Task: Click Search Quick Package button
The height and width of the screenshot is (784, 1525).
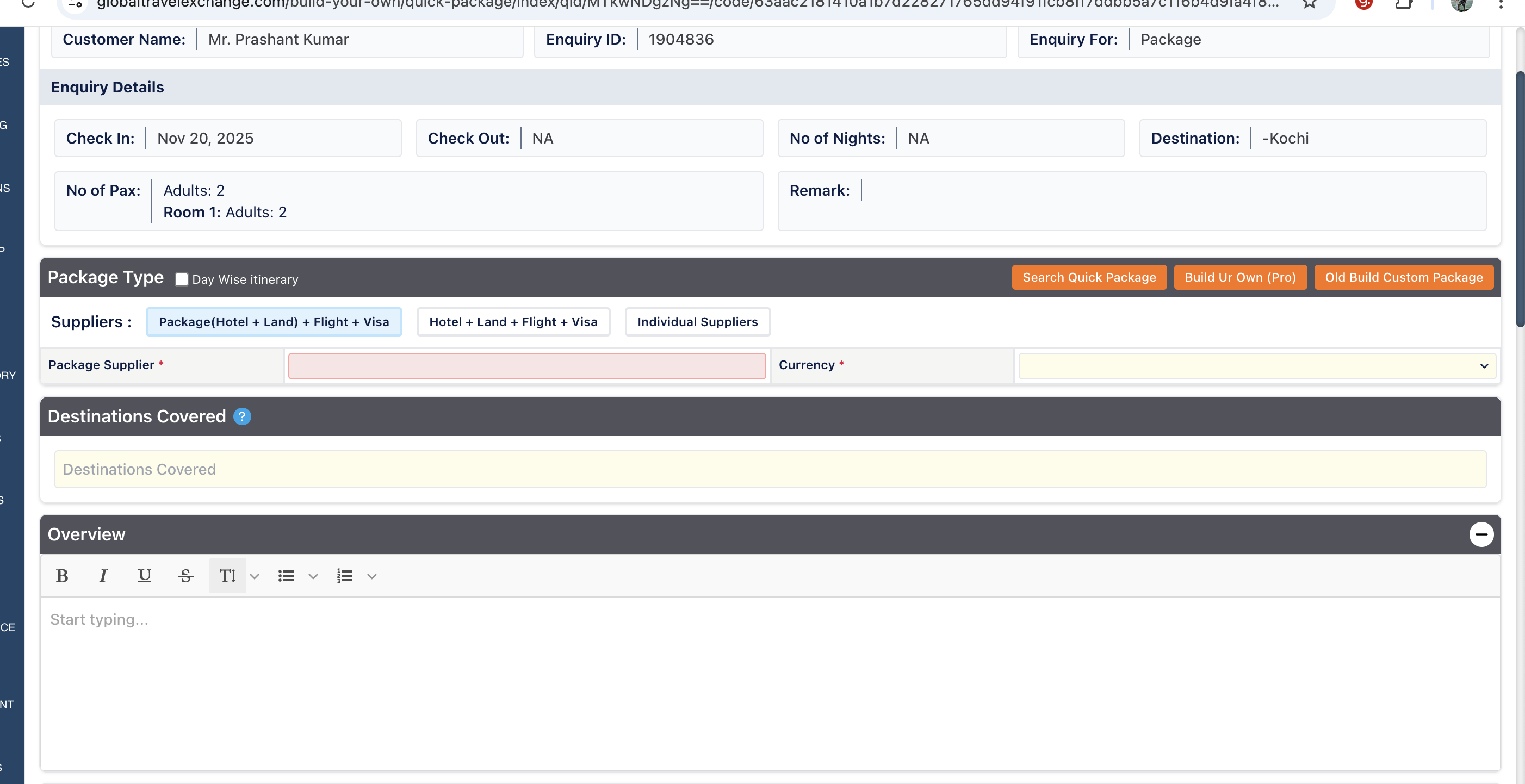Action: click(1089, 277)
